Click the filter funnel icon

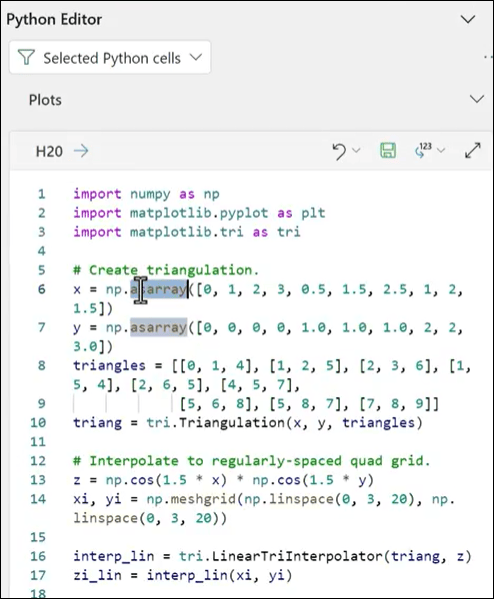tap(26, 58)
